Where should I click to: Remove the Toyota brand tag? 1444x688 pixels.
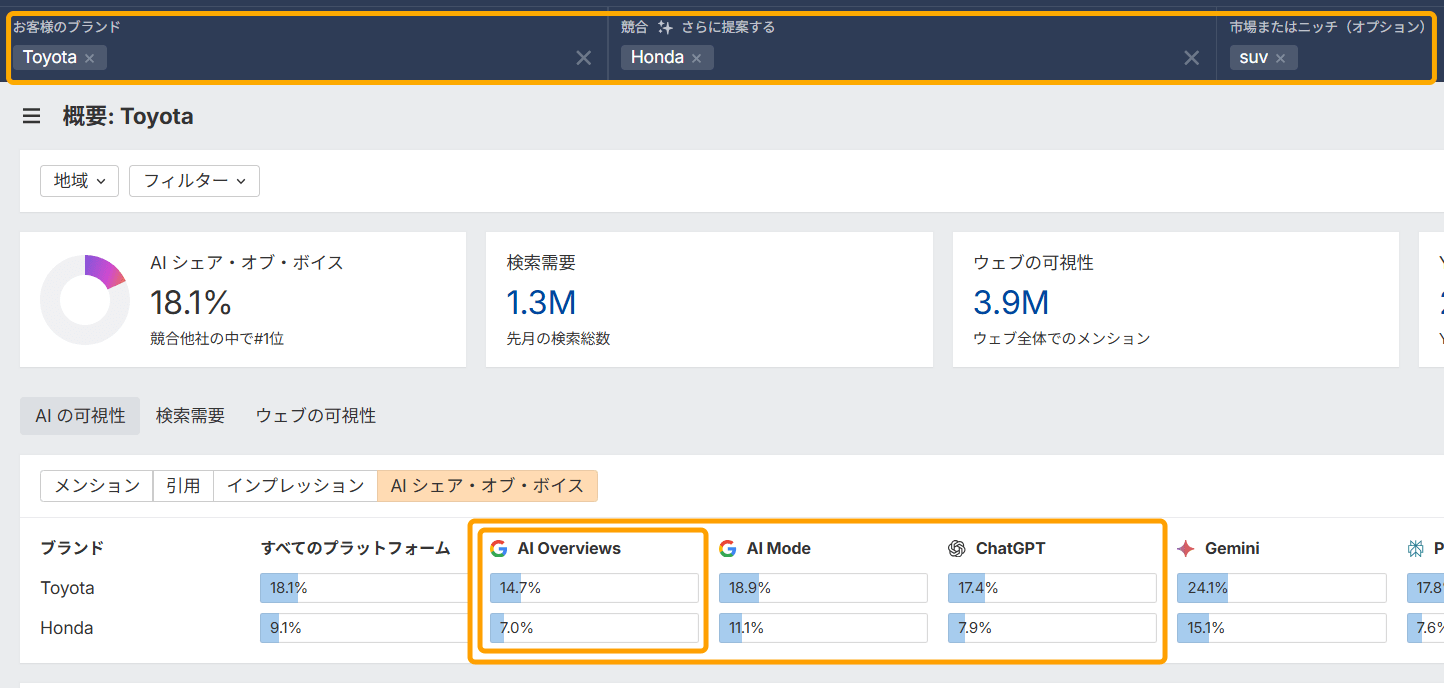point(90,58)
